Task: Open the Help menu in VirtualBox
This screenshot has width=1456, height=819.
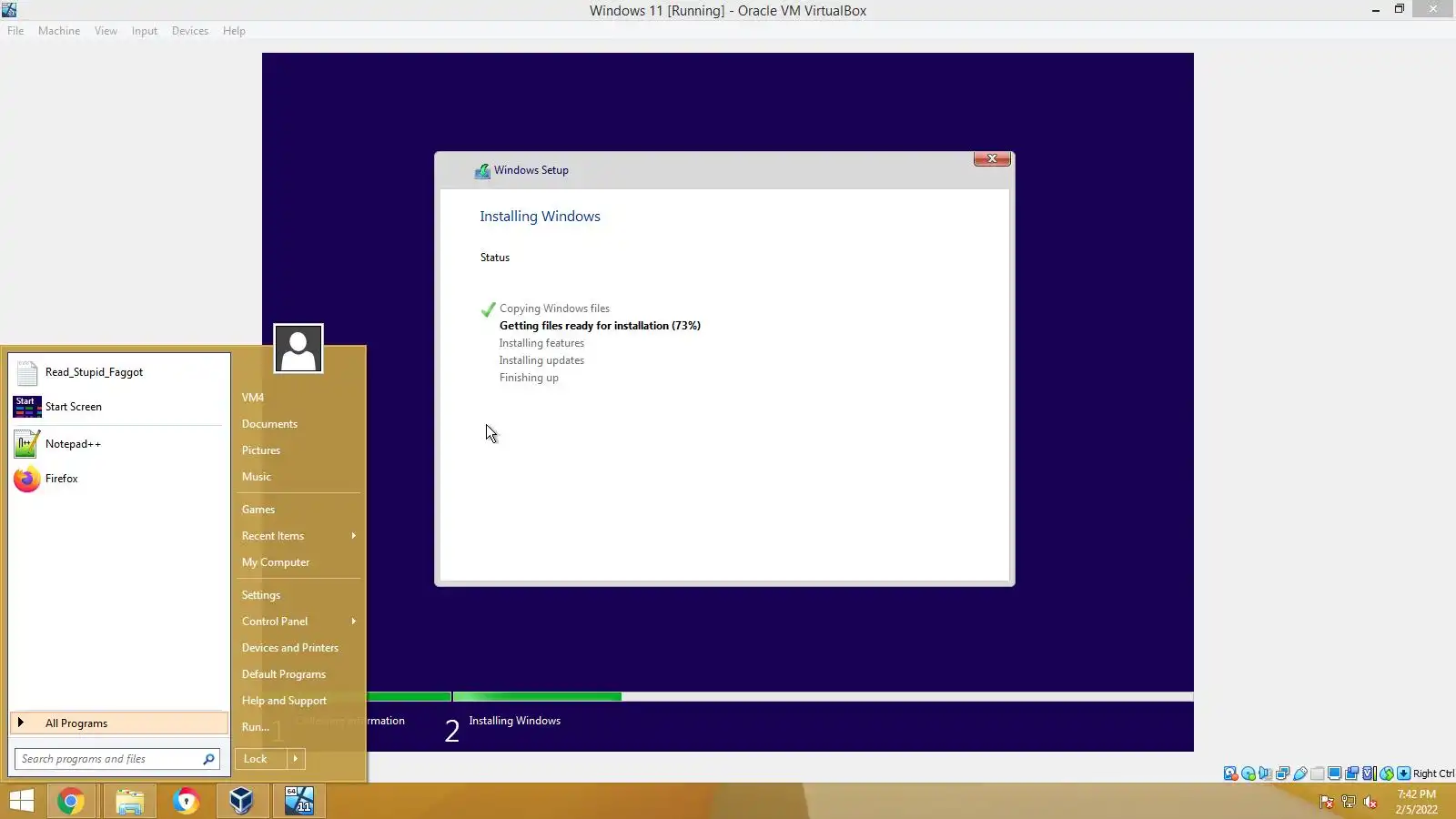Action: tap(234, 31)
